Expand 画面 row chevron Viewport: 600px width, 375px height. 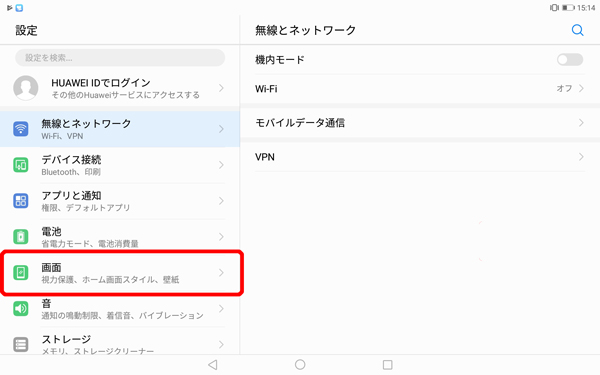pos(221,272)
